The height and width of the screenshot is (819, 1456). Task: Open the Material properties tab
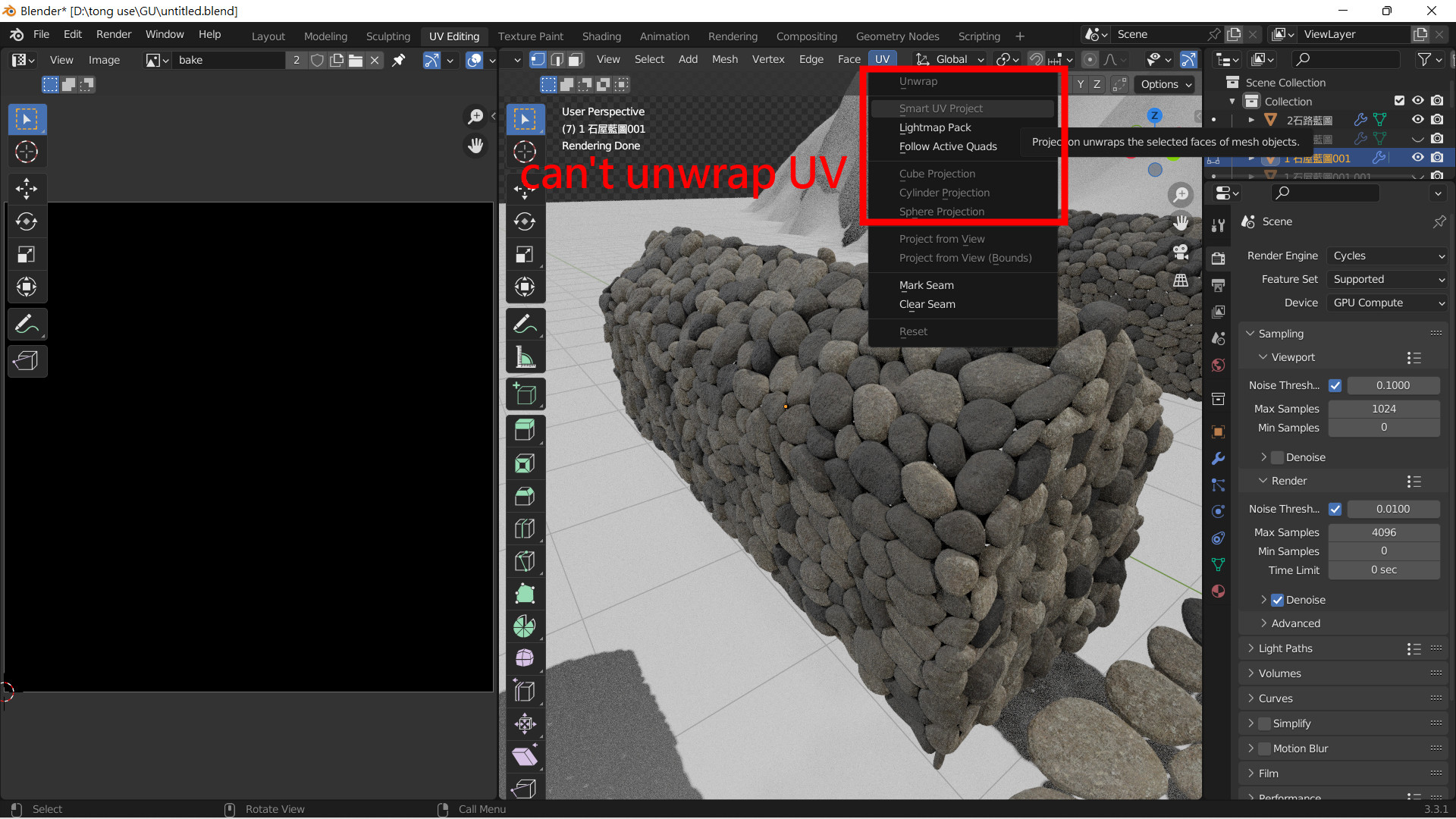click(x=1219, y=591)
